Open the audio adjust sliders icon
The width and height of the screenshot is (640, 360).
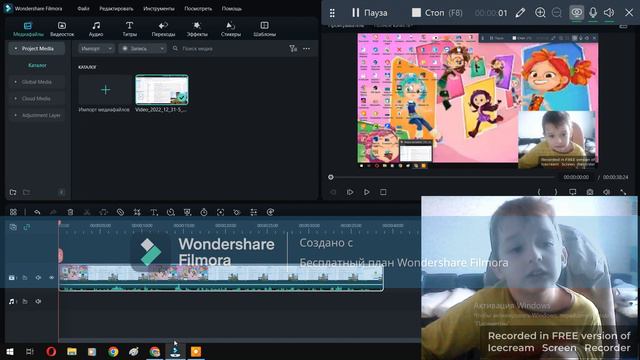[253, 212]
